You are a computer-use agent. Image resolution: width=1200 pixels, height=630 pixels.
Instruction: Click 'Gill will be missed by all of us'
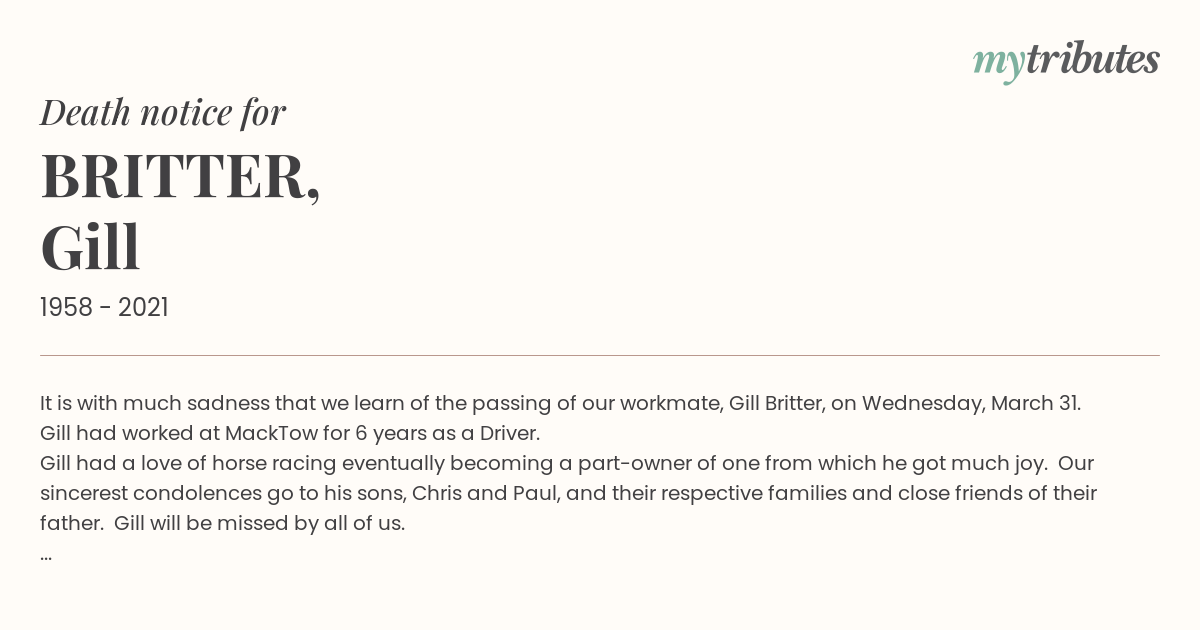259,524
